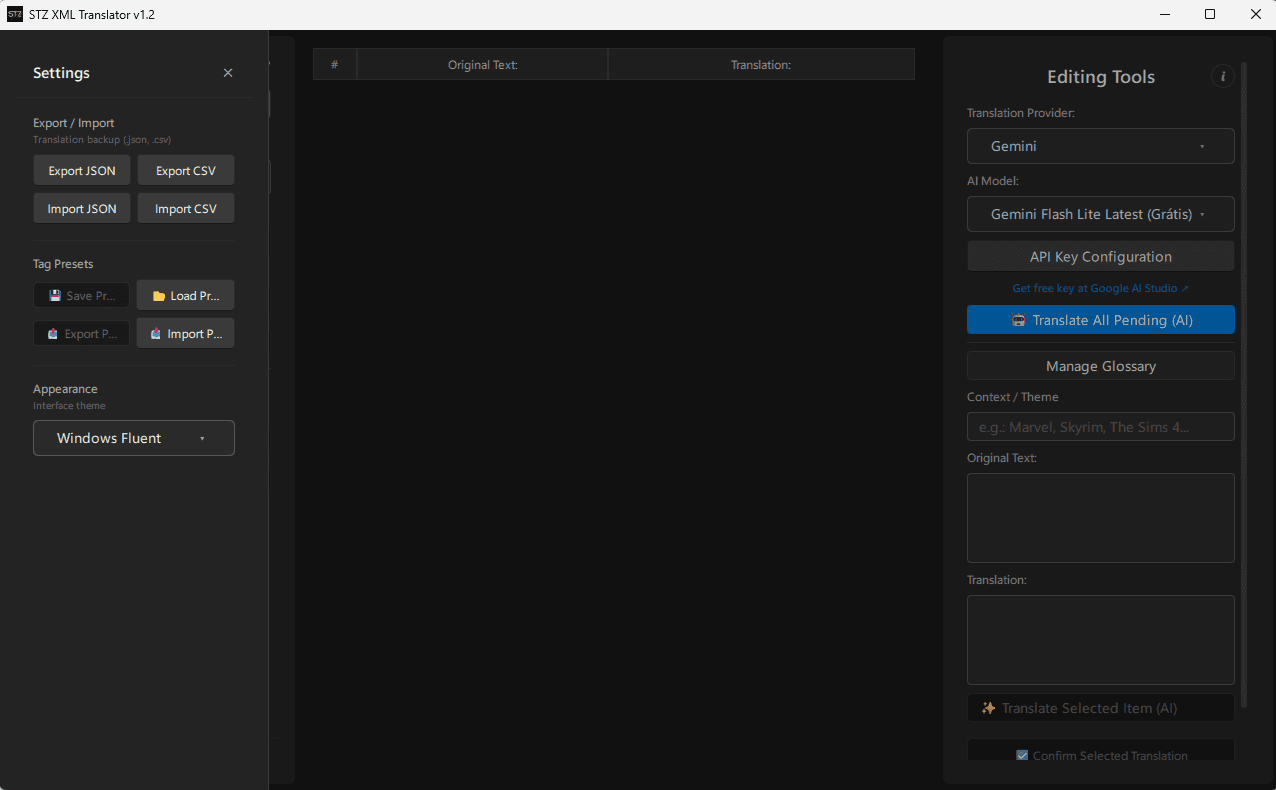The width and height of the screenshot is (1276, 790).
Task: Click the Import CSV button
Action: point(186,209)
